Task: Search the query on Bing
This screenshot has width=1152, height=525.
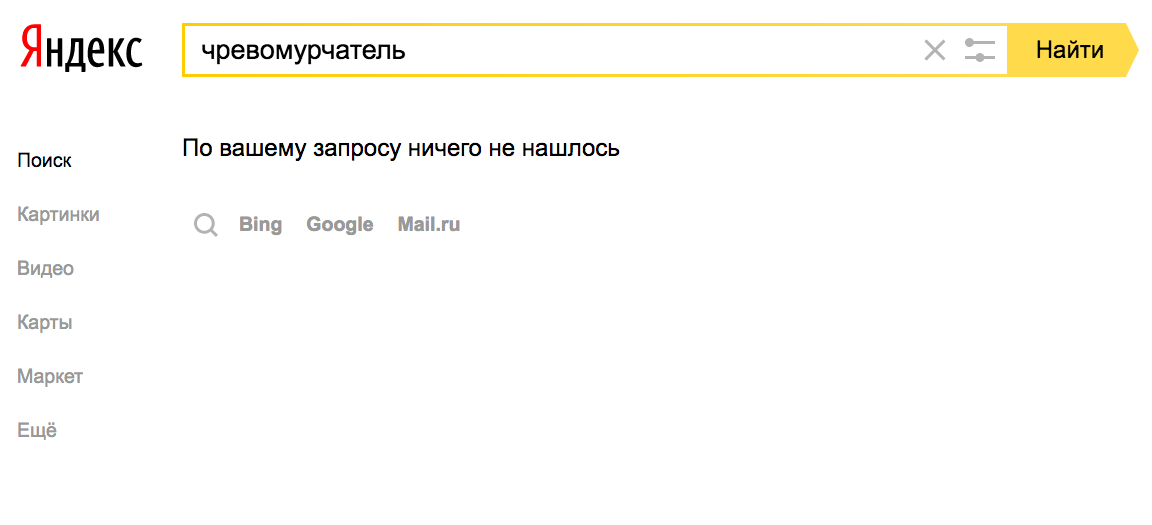Action: 260,225
